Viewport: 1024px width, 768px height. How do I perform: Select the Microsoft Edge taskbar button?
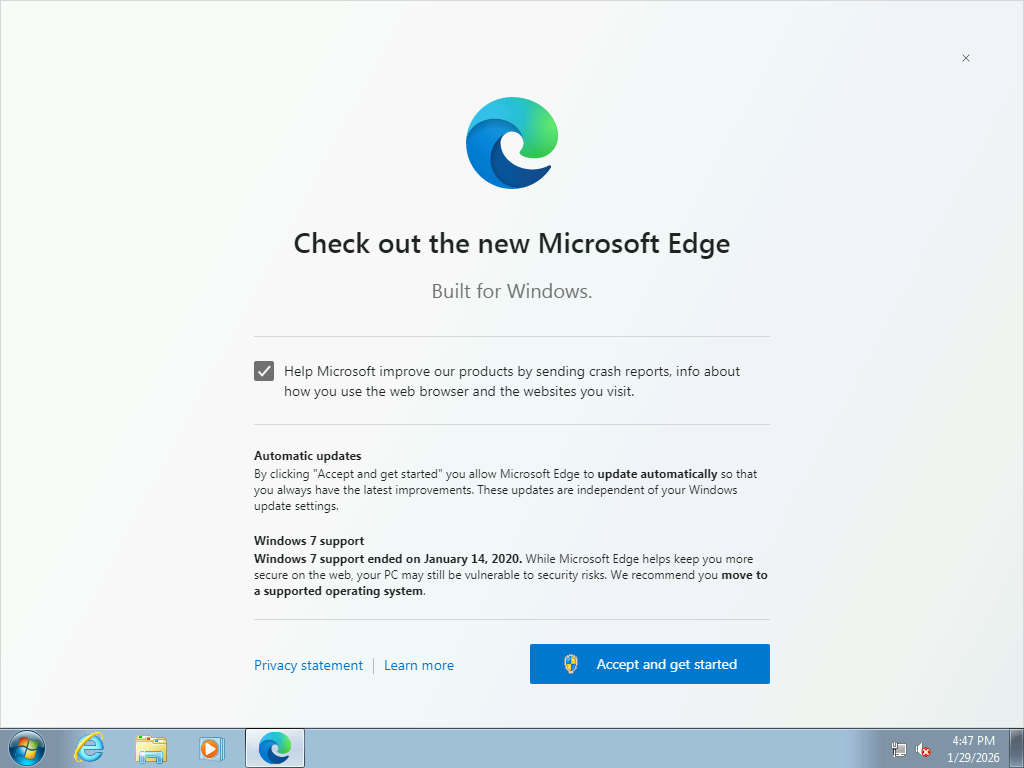tap(275, 748)
